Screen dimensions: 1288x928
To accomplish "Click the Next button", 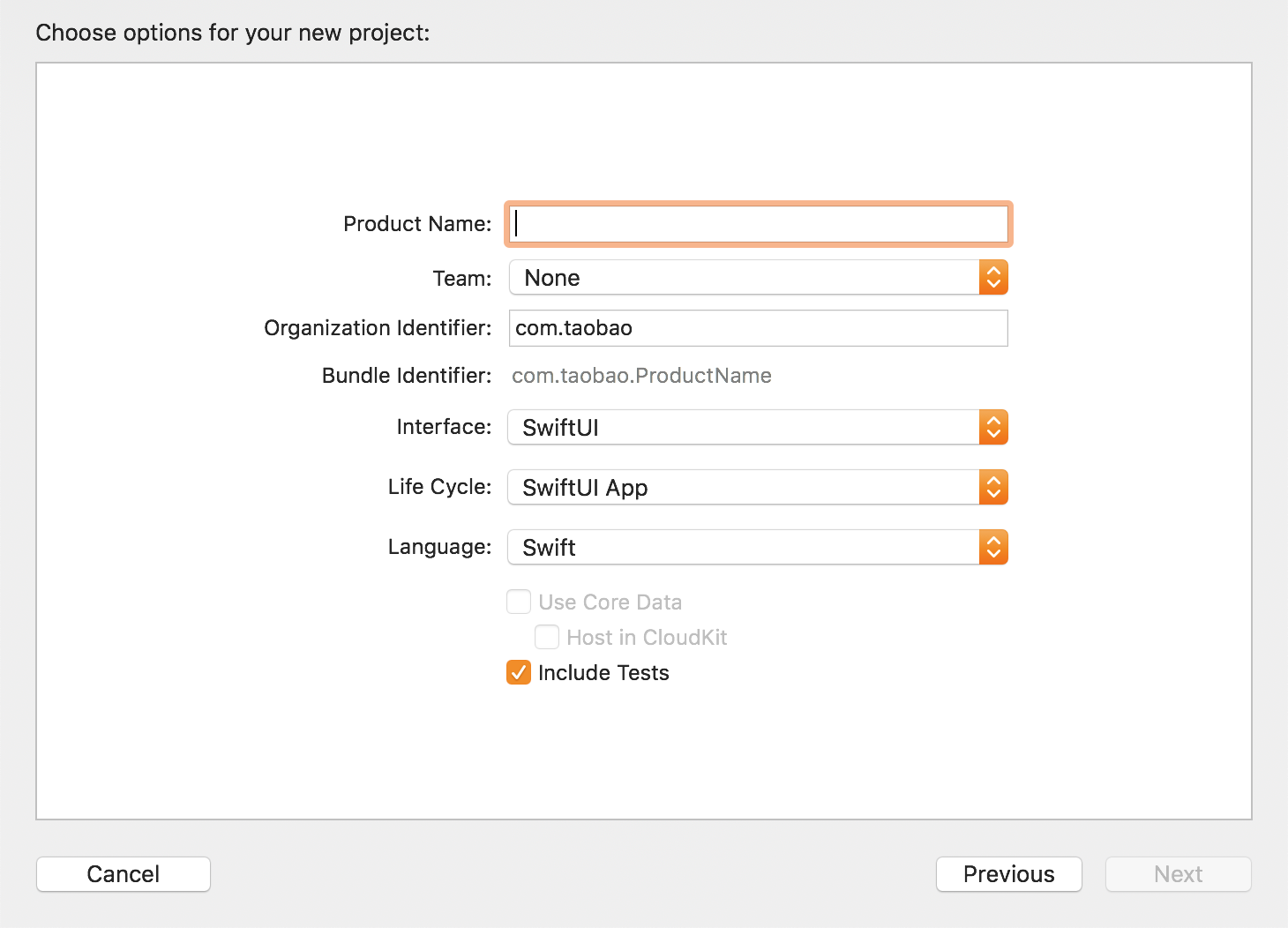I will pos(1178,874).
